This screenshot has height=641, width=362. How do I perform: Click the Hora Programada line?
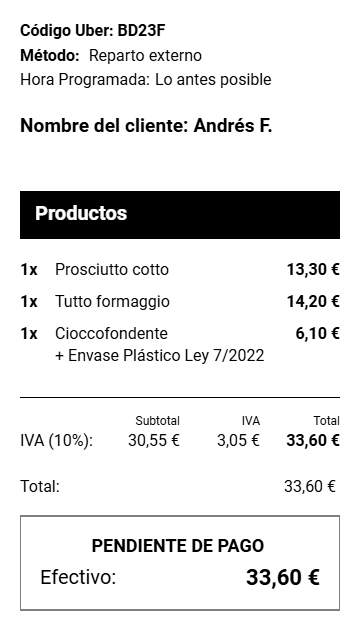click(x=146, y=80)
